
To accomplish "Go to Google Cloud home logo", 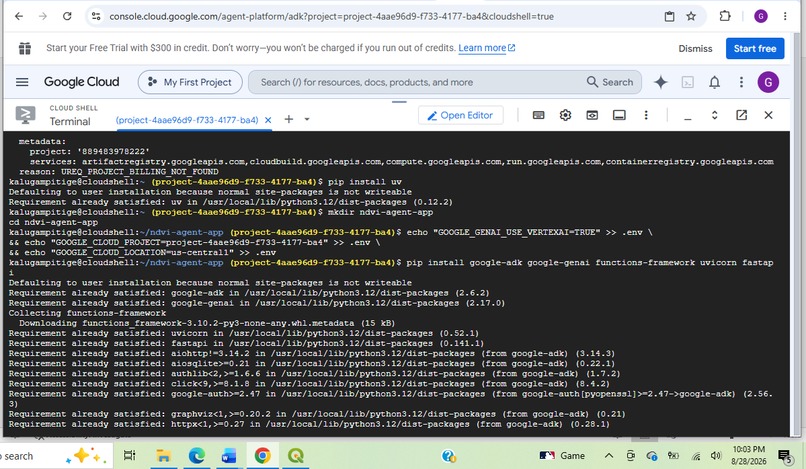I will point(81,82).
